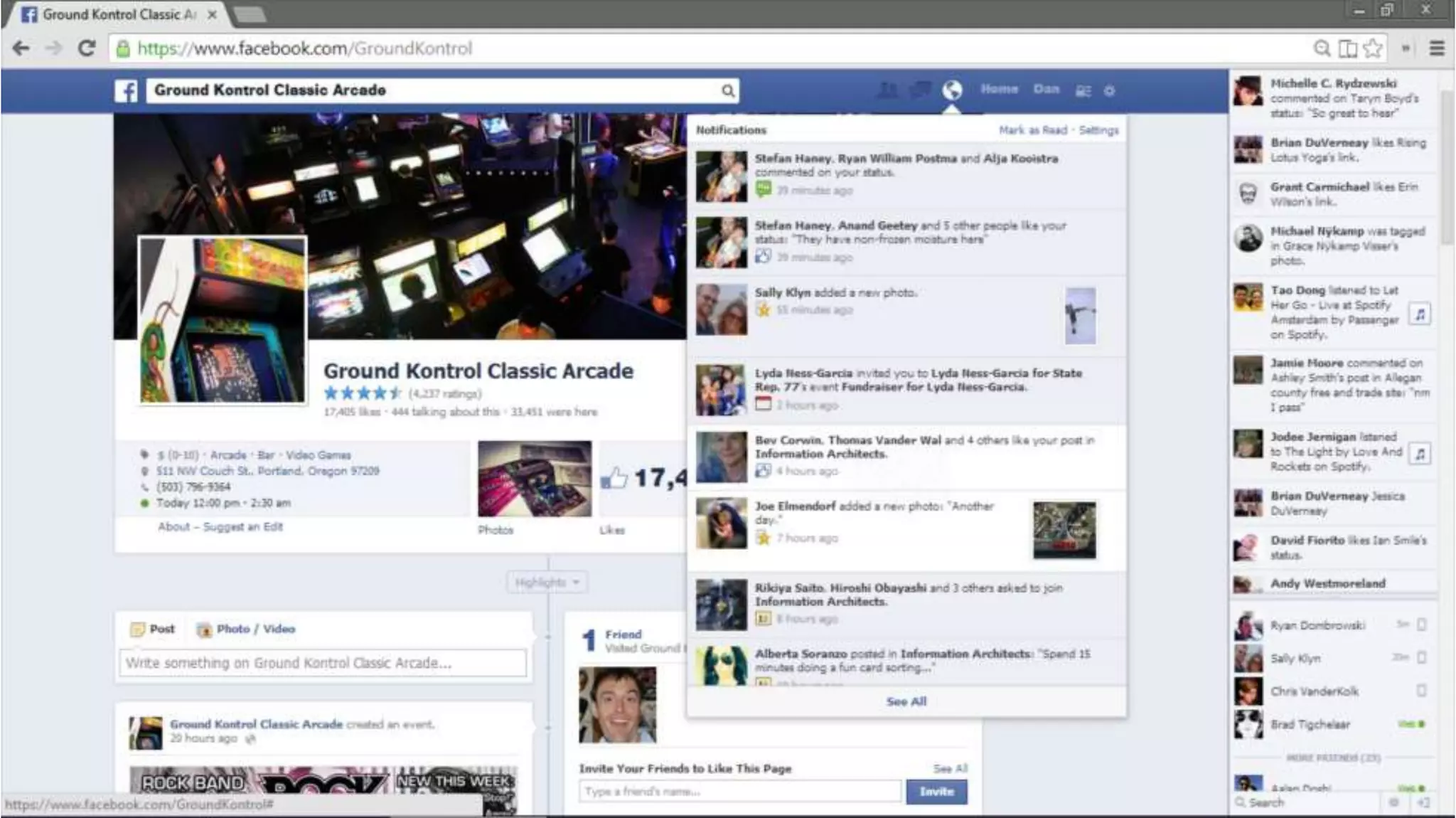The height and width of the screenshot is (818, 1456).
Task: Click the Invite button
Action: 936,792
